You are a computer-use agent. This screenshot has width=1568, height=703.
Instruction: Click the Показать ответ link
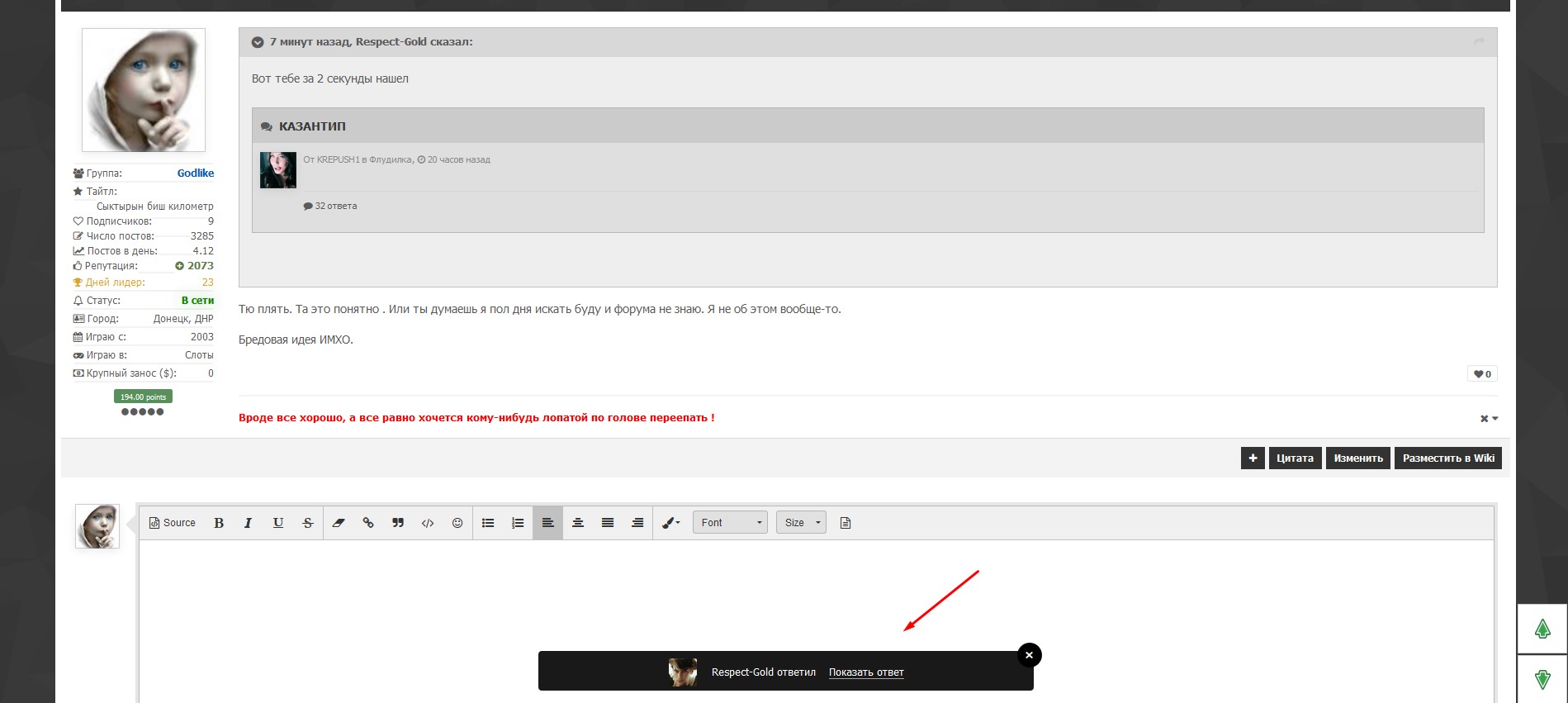click(866, 672)
